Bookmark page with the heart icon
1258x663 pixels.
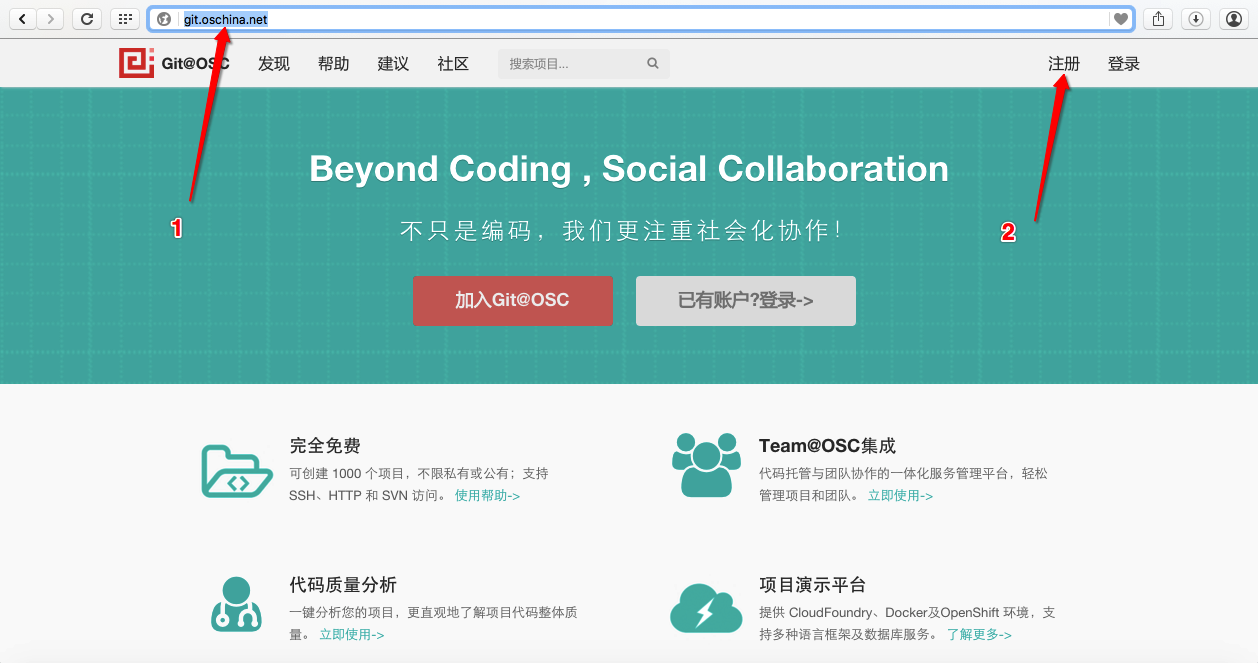click(1121, 19)
